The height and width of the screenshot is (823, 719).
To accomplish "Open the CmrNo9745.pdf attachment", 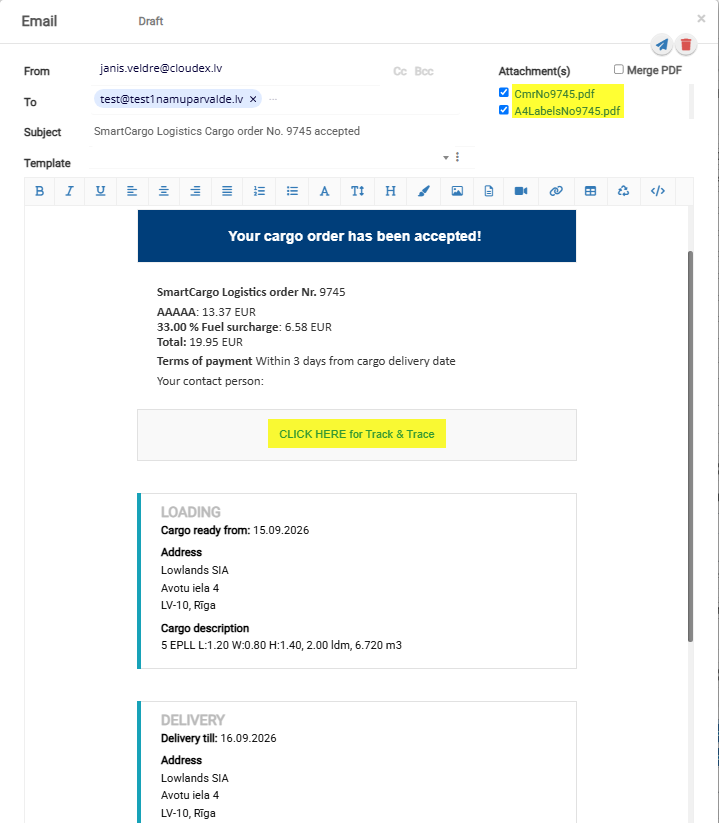I will coord(554,94).
